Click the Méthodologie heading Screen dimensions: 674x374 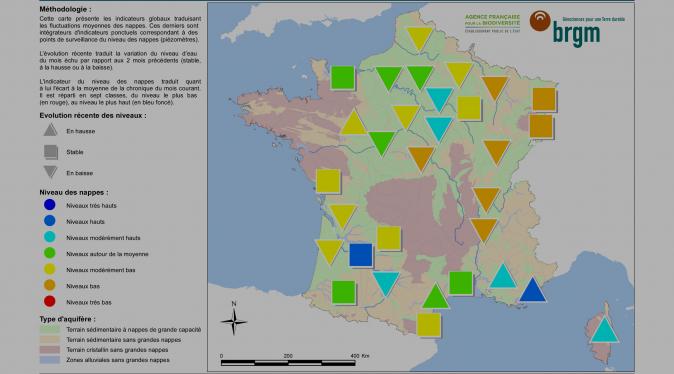[x=65, y=9]
